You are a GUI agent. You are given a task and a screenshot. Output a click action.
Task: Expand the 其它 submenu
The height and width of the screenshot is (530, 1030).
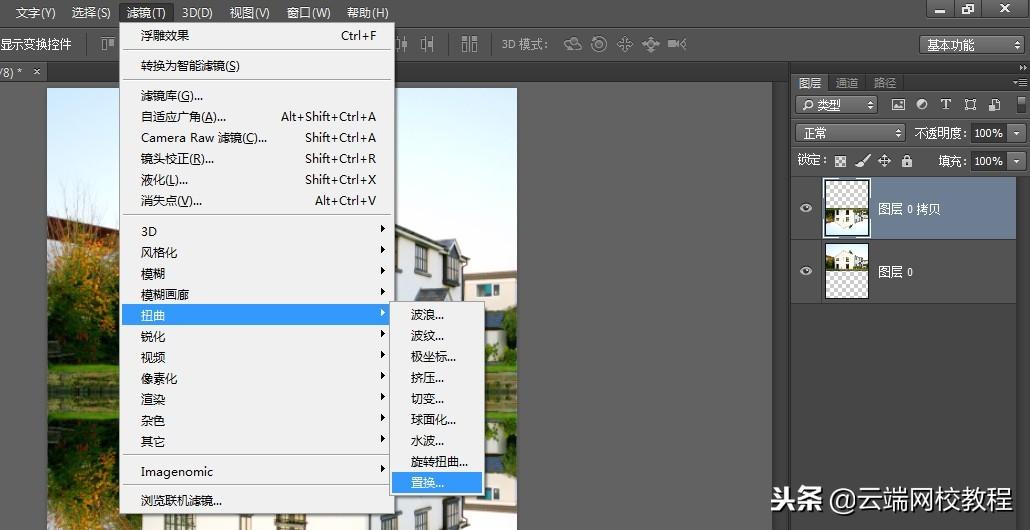point(257,441)
